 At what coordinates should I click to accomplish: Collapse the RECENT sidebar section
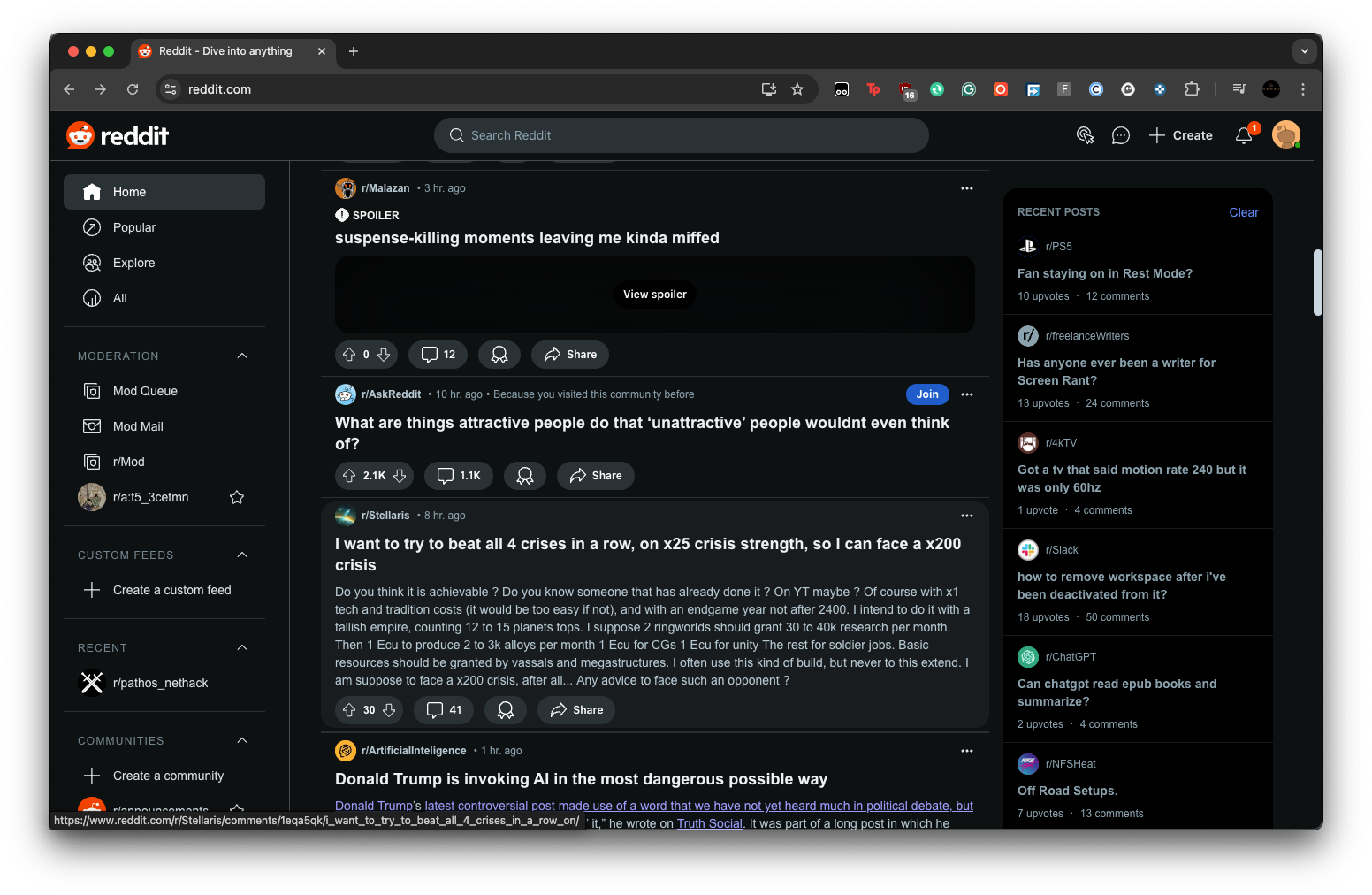click(x=241, y=647)
